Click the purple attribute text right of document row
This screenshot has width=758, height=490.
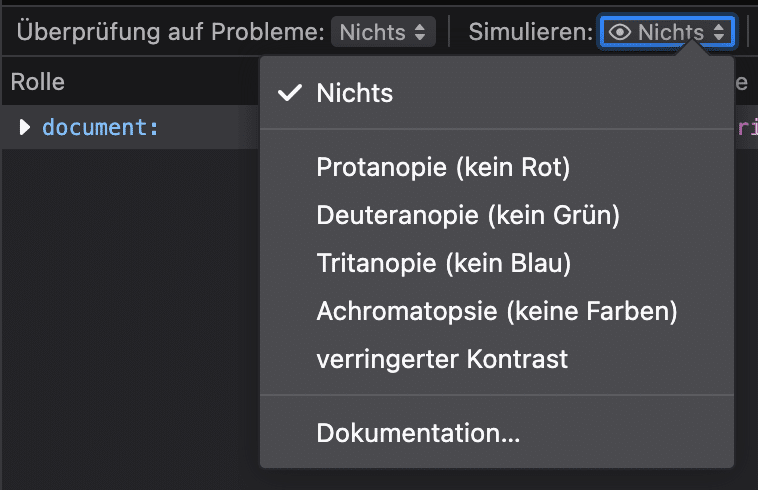tap(747, 128)
